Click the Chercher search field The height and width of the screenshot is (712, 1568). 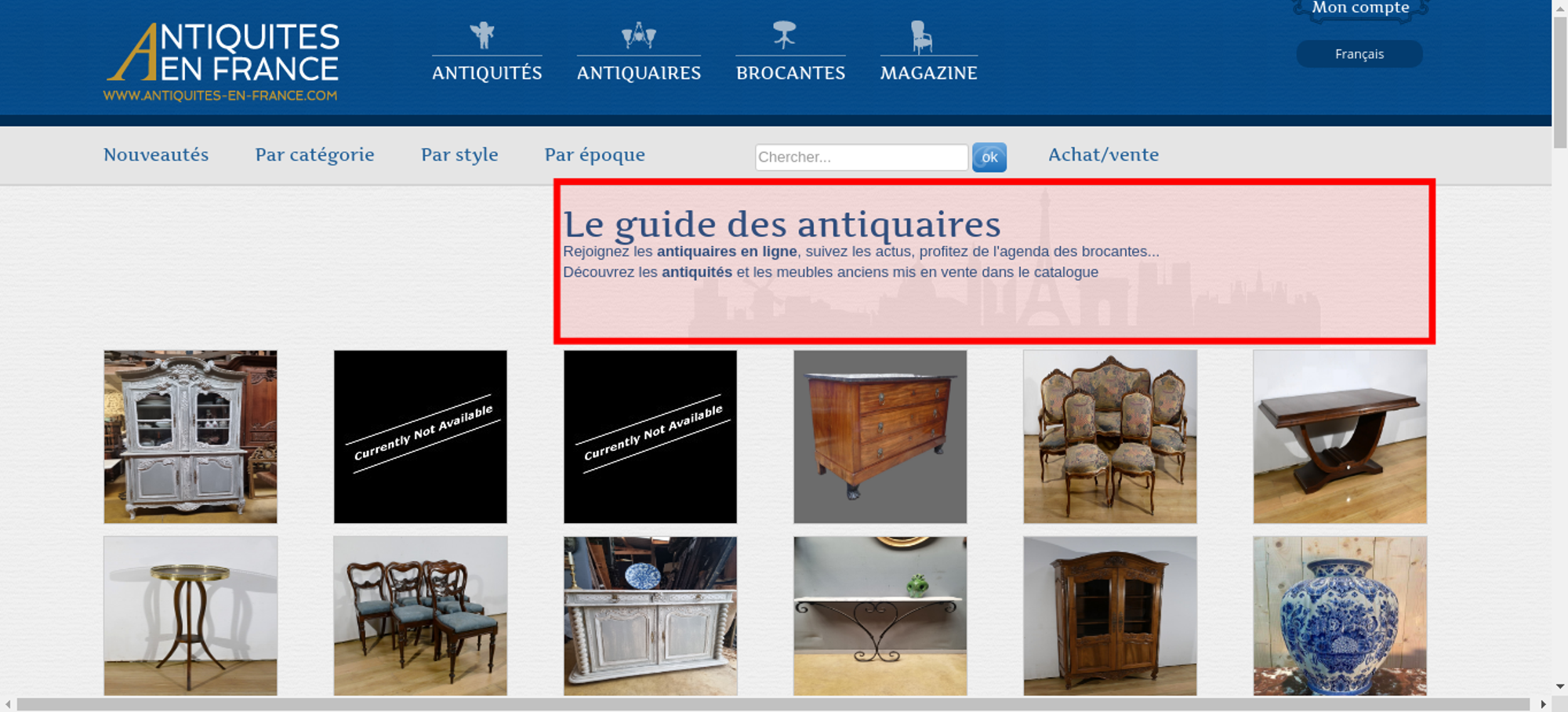pyautogui.click(x=861, y=157)
